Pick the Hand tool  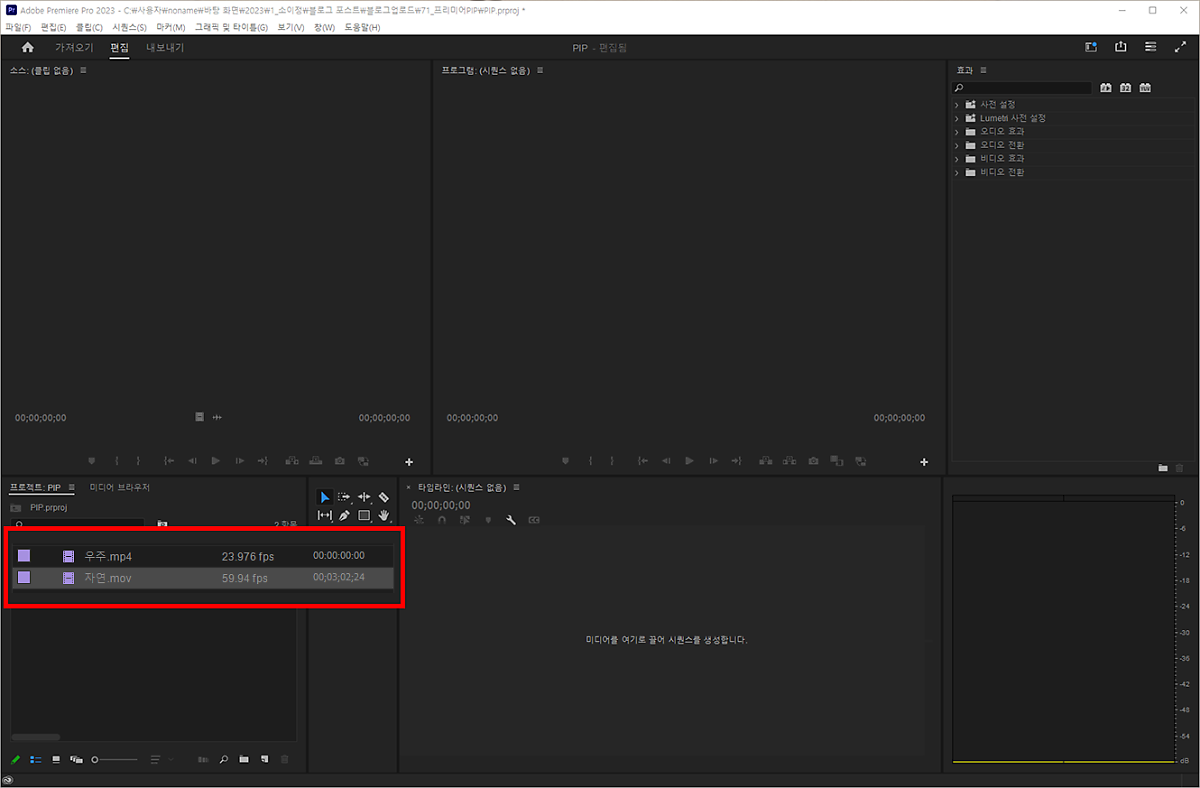(x=384, y=516)
